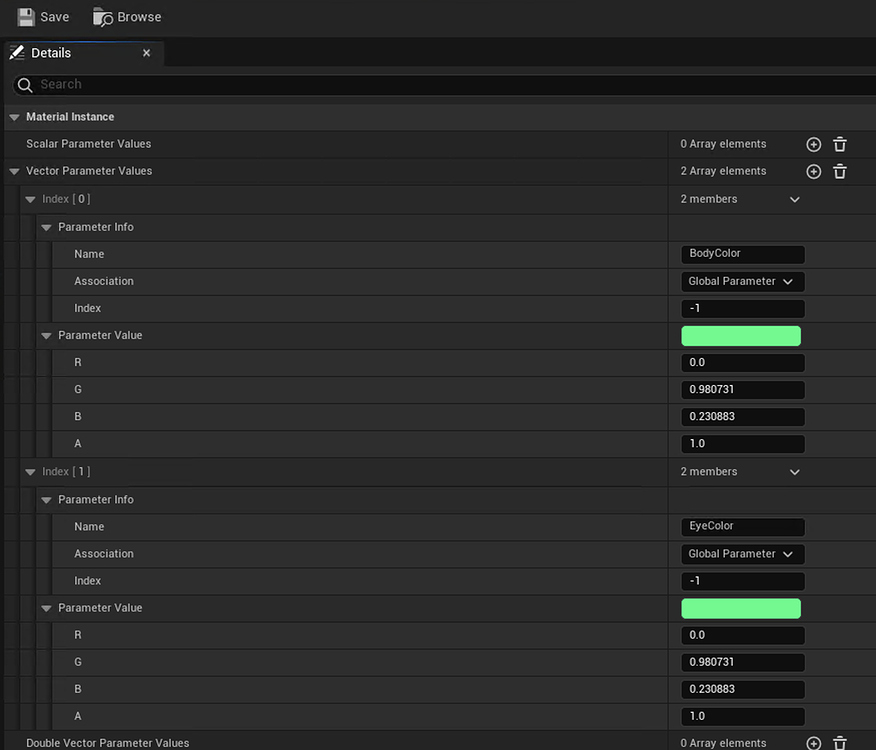The height and width of the screenshot is (750, 876).
Task: Open the Browse button in the toolbar
Action: click(126, 16)
